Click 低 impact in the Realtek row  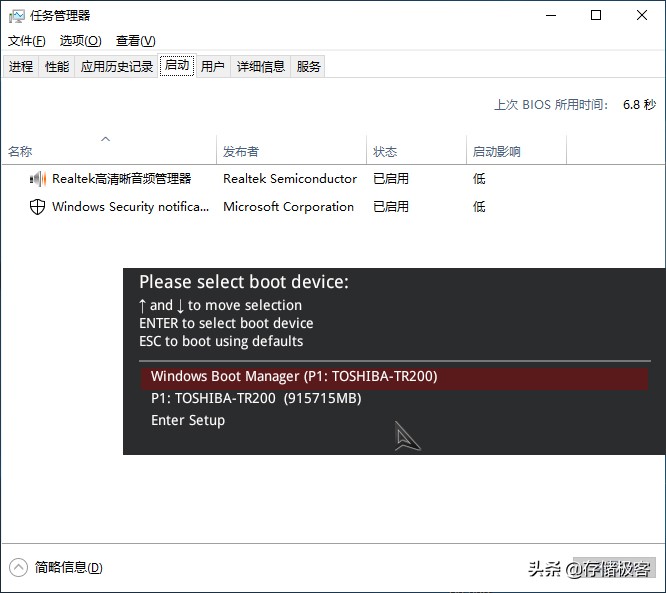[479, 179]
